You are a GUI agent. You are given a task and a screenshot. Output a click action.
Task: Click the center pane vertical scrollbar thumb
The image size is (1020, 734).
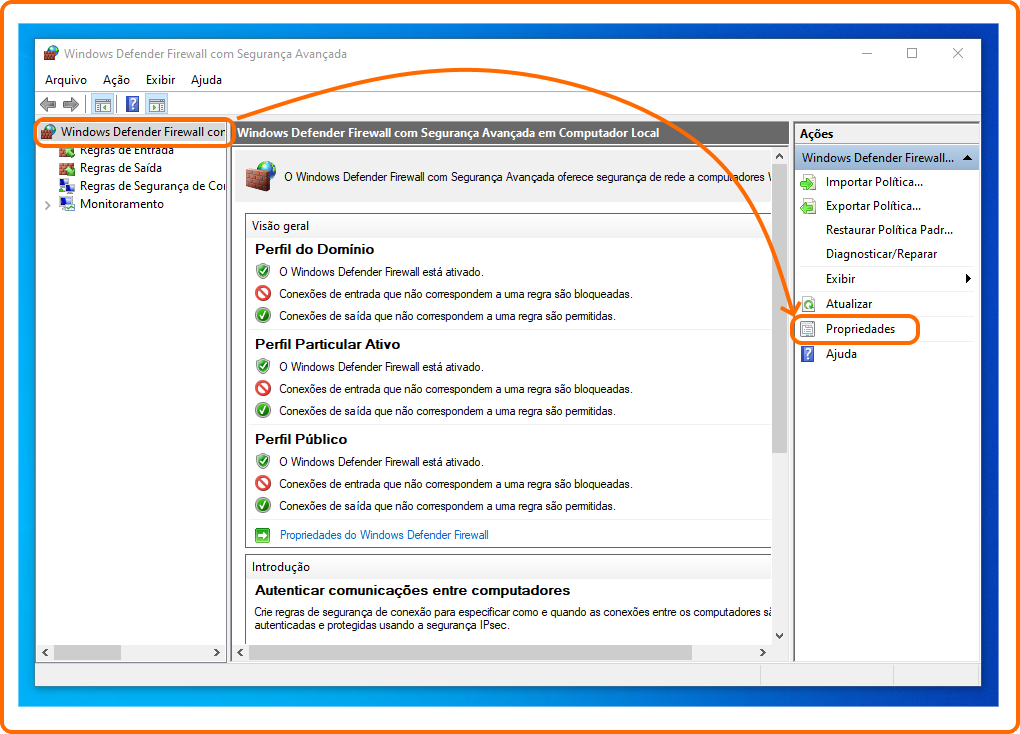point(779,309)
